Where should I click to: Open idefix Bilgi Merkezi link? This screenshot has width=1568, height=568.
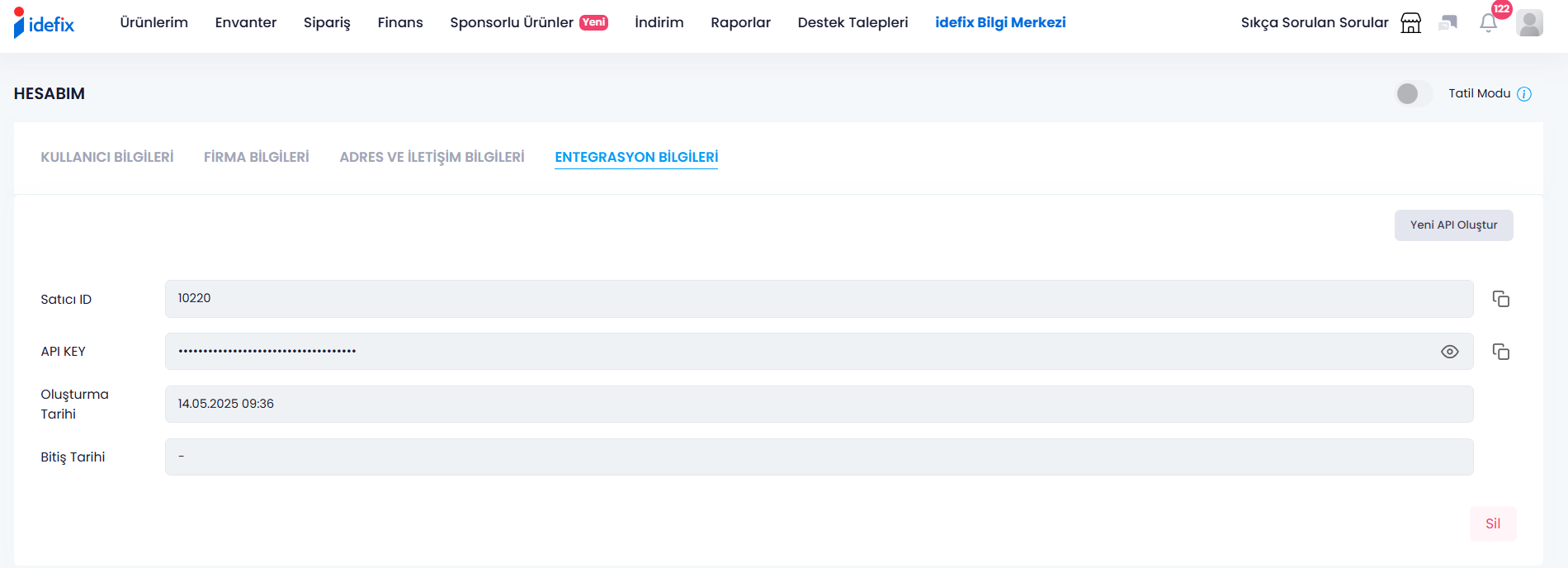1000,22
